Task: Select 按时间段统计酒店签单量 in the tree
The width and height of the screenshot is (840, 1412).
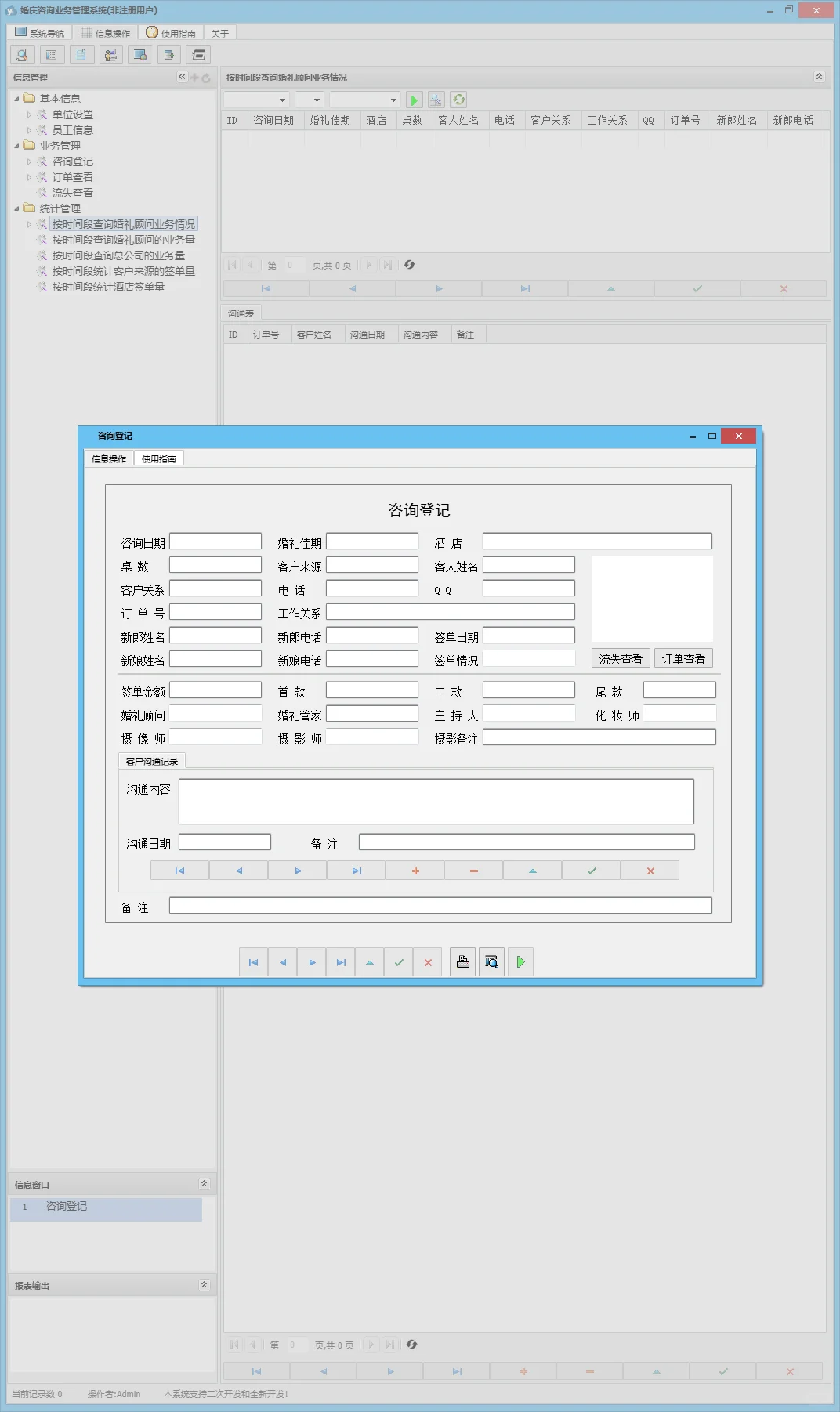Action: [x=108, y=287]
